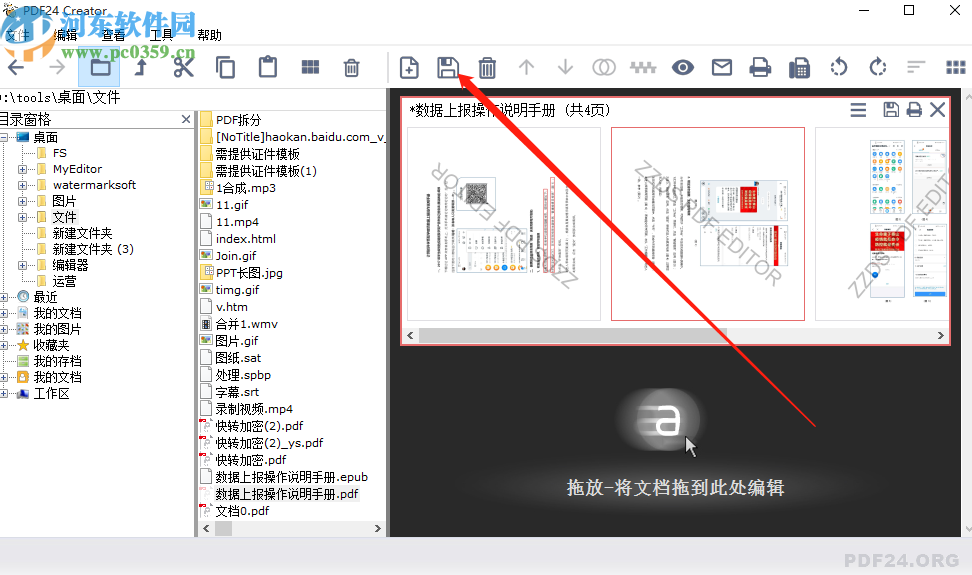The width and height of the screenshot is (972, 575).
Task: Rotate page clockwise icon
Action: tap(878, 67)
